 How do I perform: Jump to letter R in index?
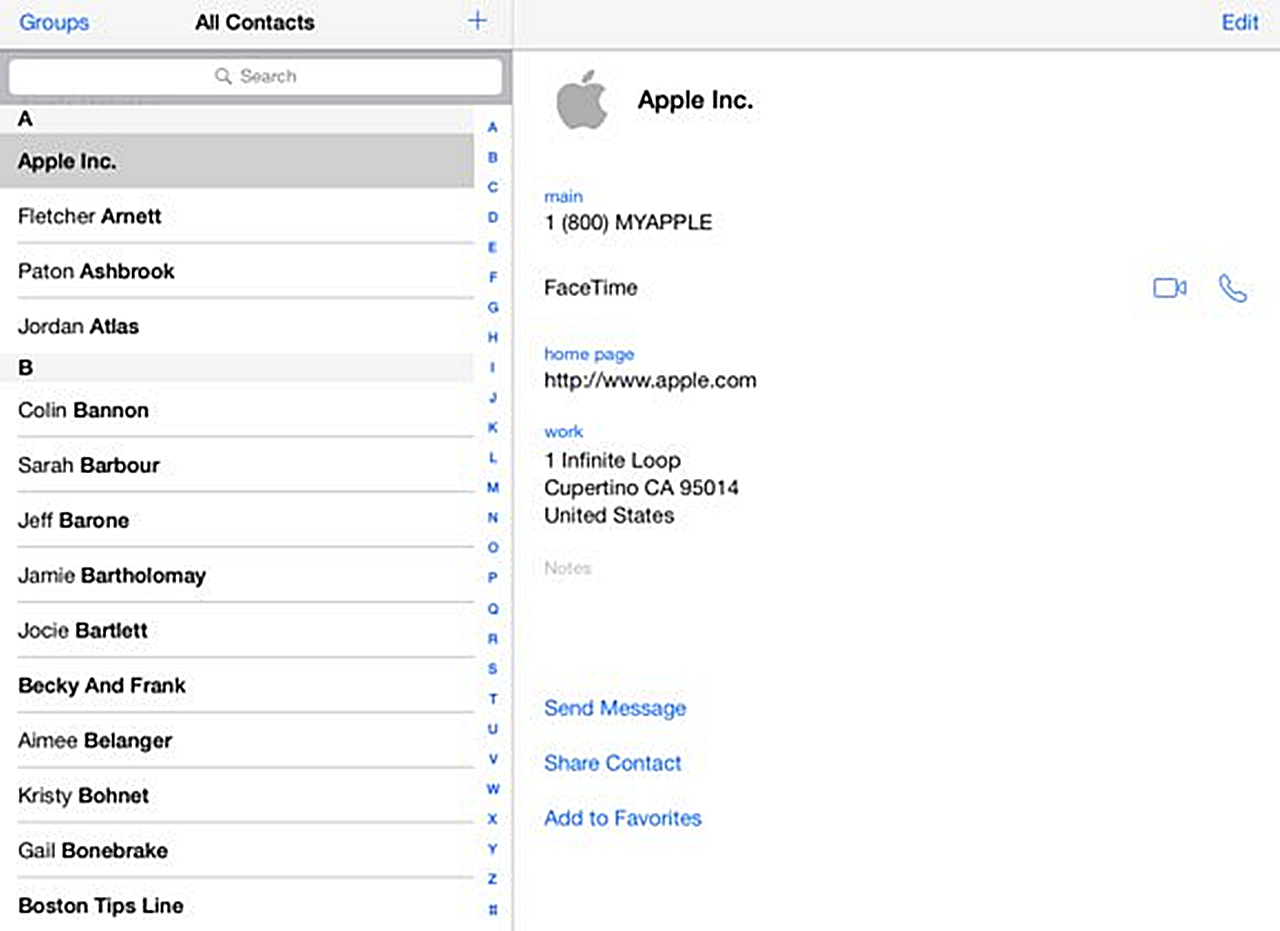(492, 638)
